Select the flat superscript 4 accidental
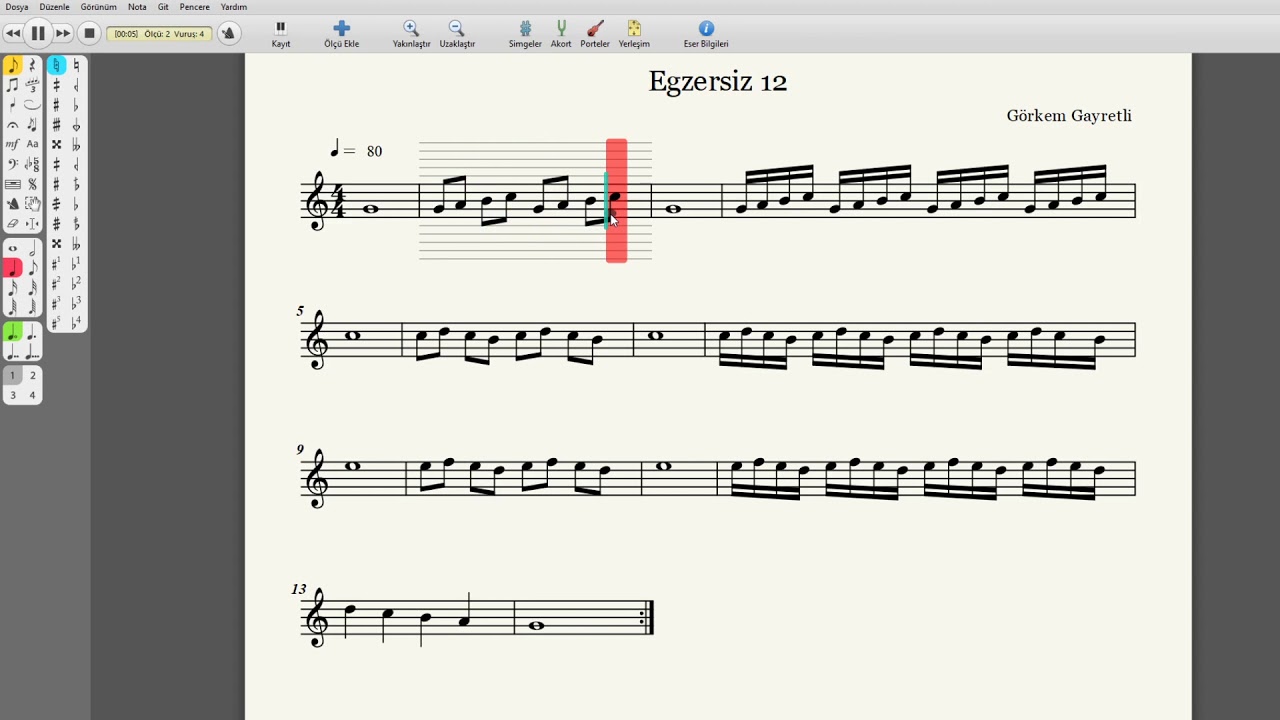Image resolution: width=1280 pixels, height=720 pixels. tap(76, 322)
